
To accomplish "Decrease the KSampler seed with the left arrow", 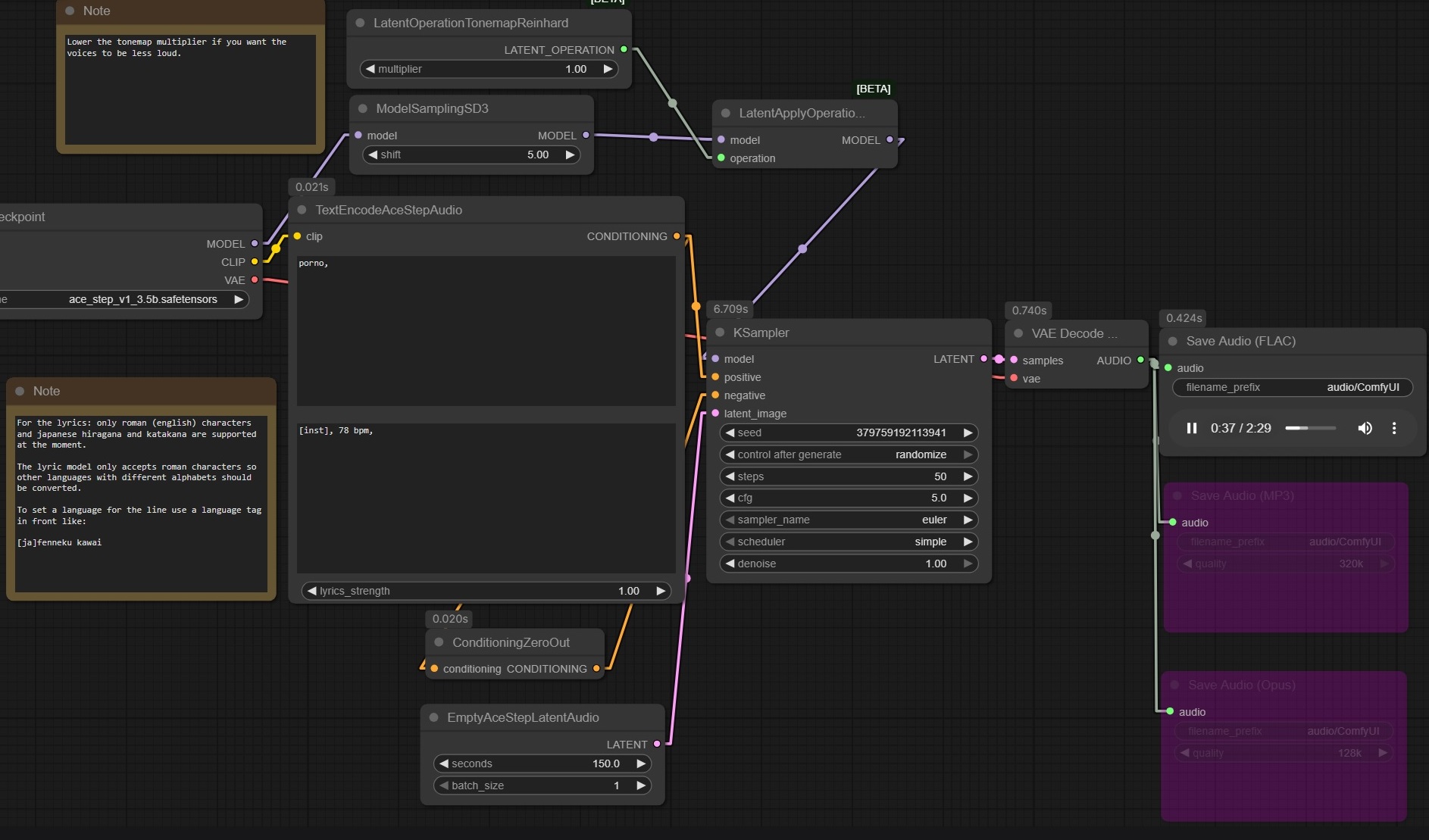I will pos(730,432).
